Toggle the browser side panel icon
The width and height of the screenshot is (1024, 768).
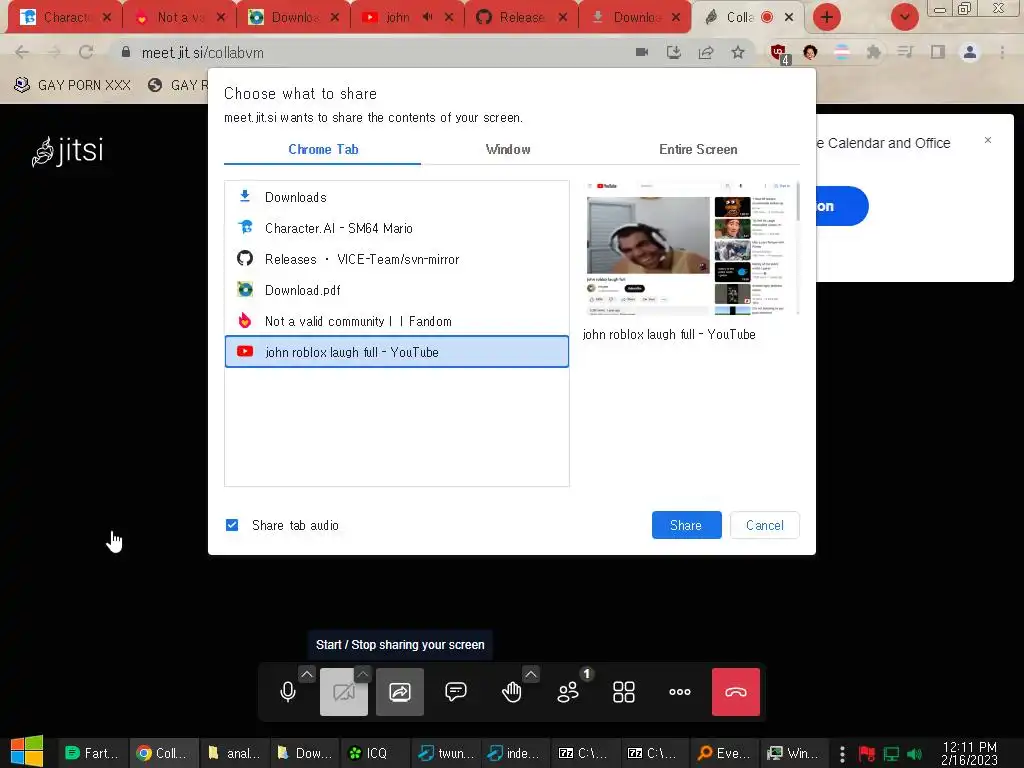[x=938, y=52]
